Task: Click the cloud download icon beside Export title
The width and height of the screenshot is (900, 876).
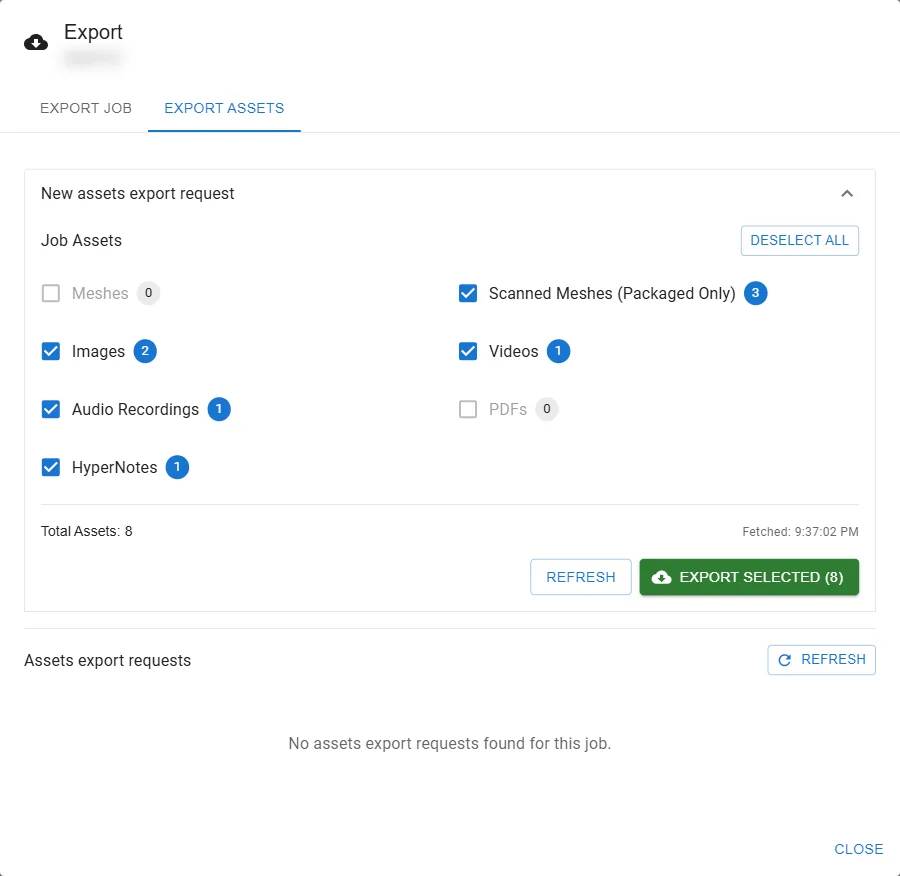Action: tap(36, 42)
